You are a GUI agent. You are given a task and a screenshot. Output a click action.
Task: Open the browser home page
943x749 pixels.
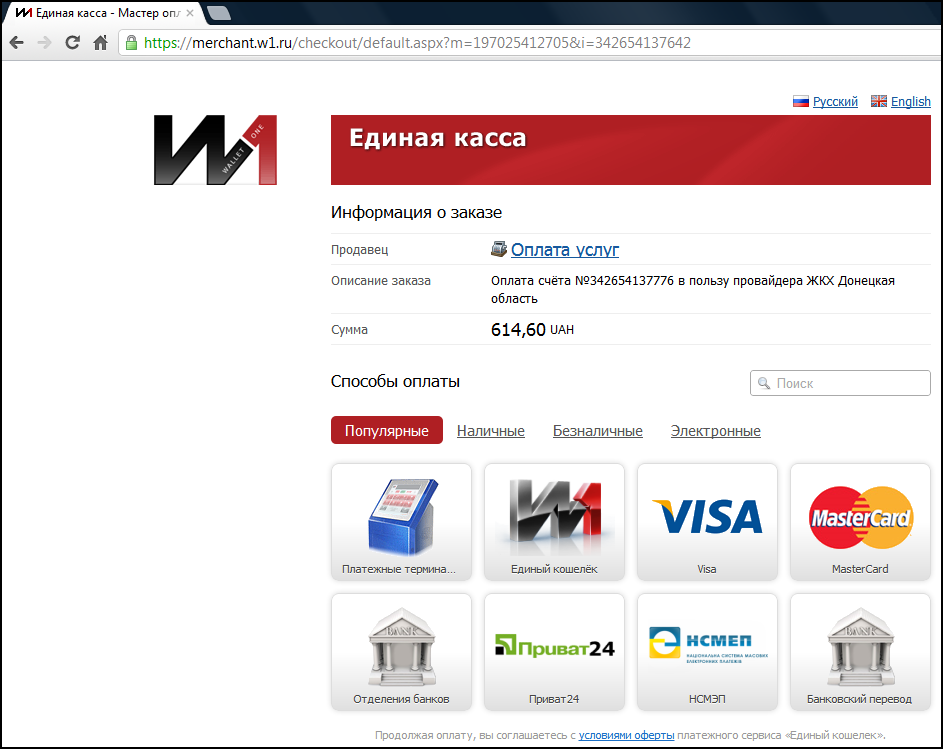100,43
